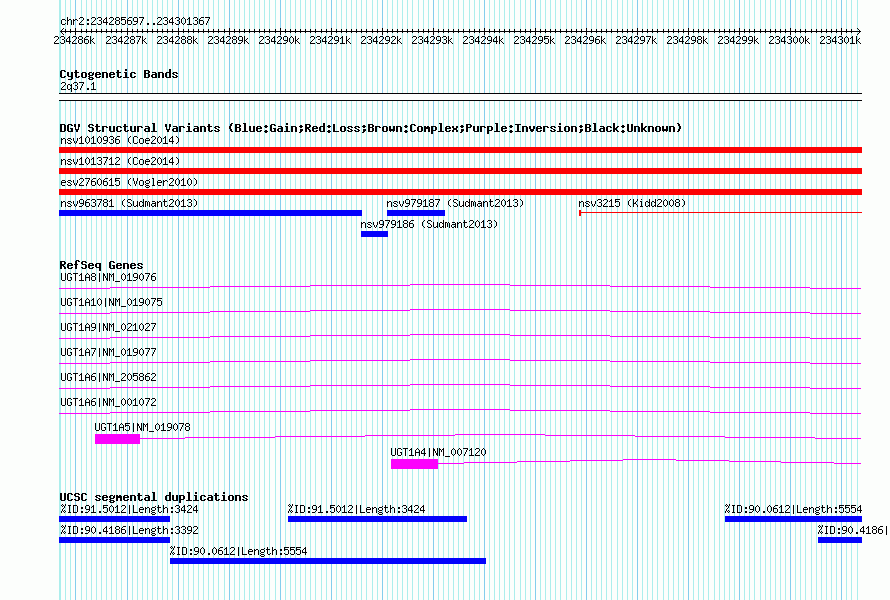890x600 pixels.
Task: Click the 234286k ruler tick label
Action: (74, 40)
